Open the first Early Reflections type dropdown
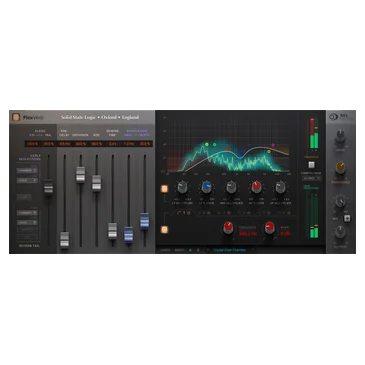365x365 pixels. (x=27, y=170)
